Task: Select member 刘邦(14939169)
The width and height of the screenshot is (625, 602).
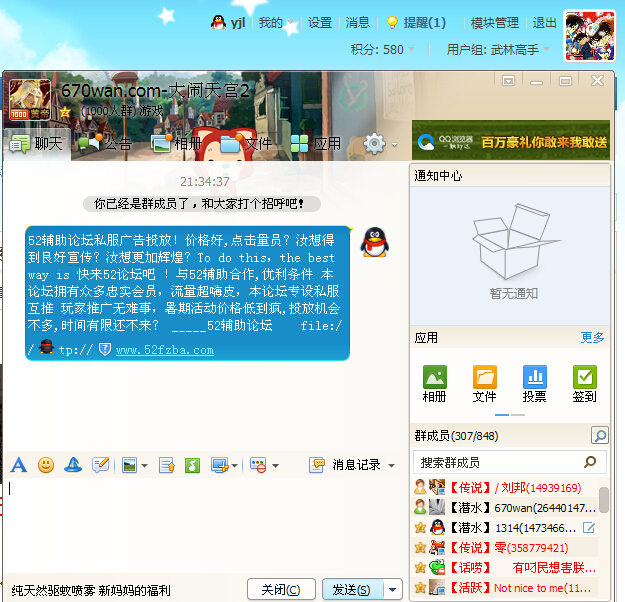Action: click(x=505, y=487)
